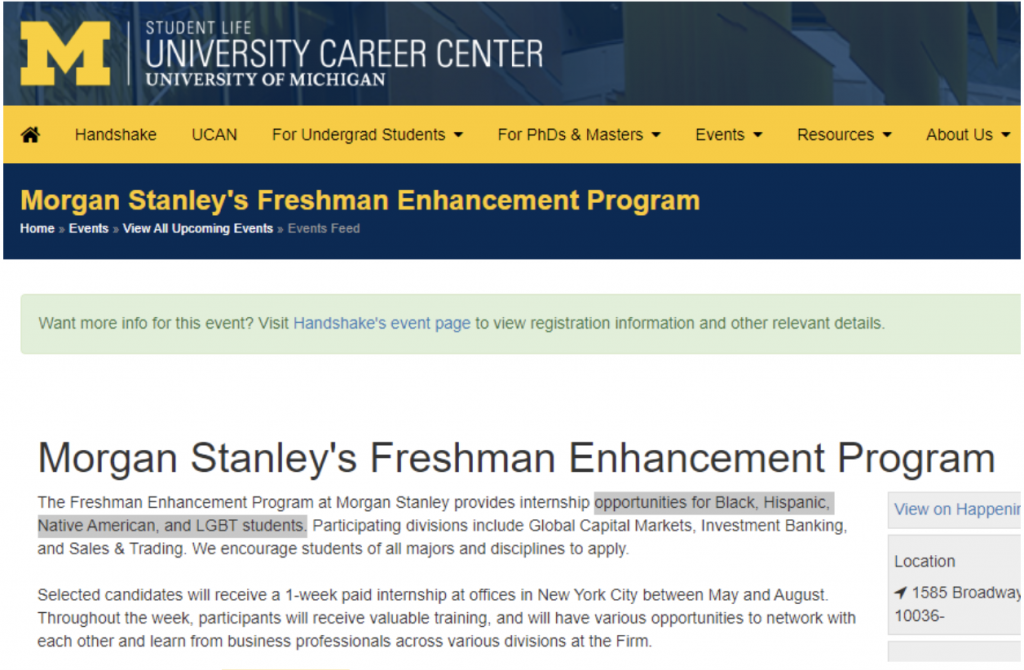1024x670 pixels.
Task: Expand the For Undergrad Students dropdown
Action: [368, 135]
